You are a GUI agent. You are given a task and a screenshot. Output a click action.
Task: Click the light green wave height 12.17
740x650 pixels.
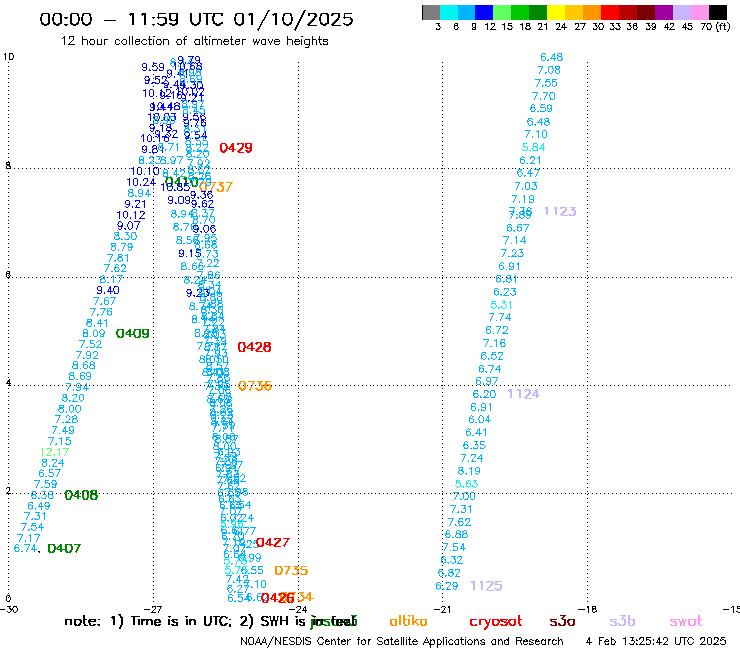coord(54,452)
